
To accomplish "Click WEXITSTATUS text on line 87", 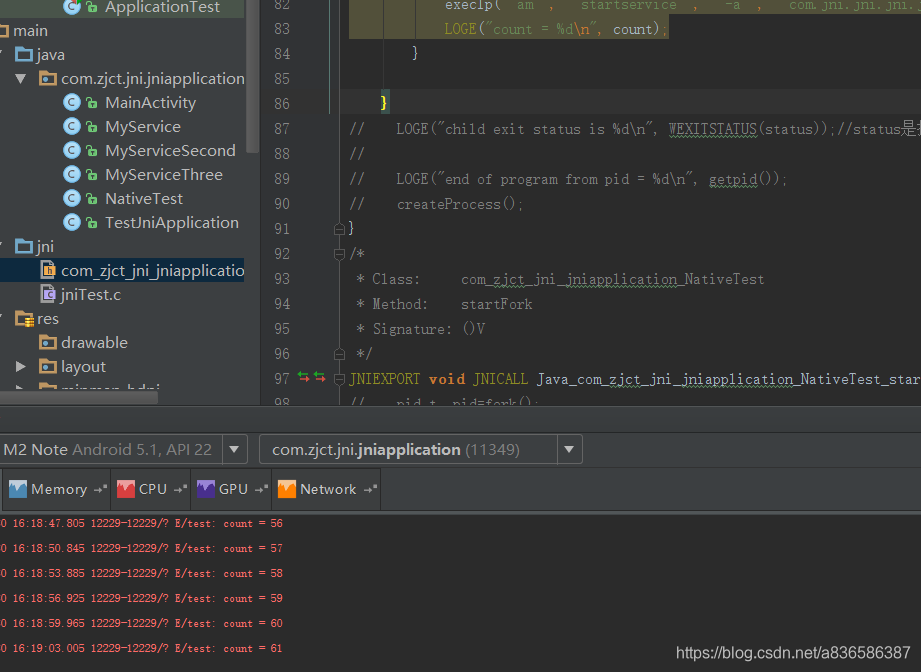I will (712, 129).
